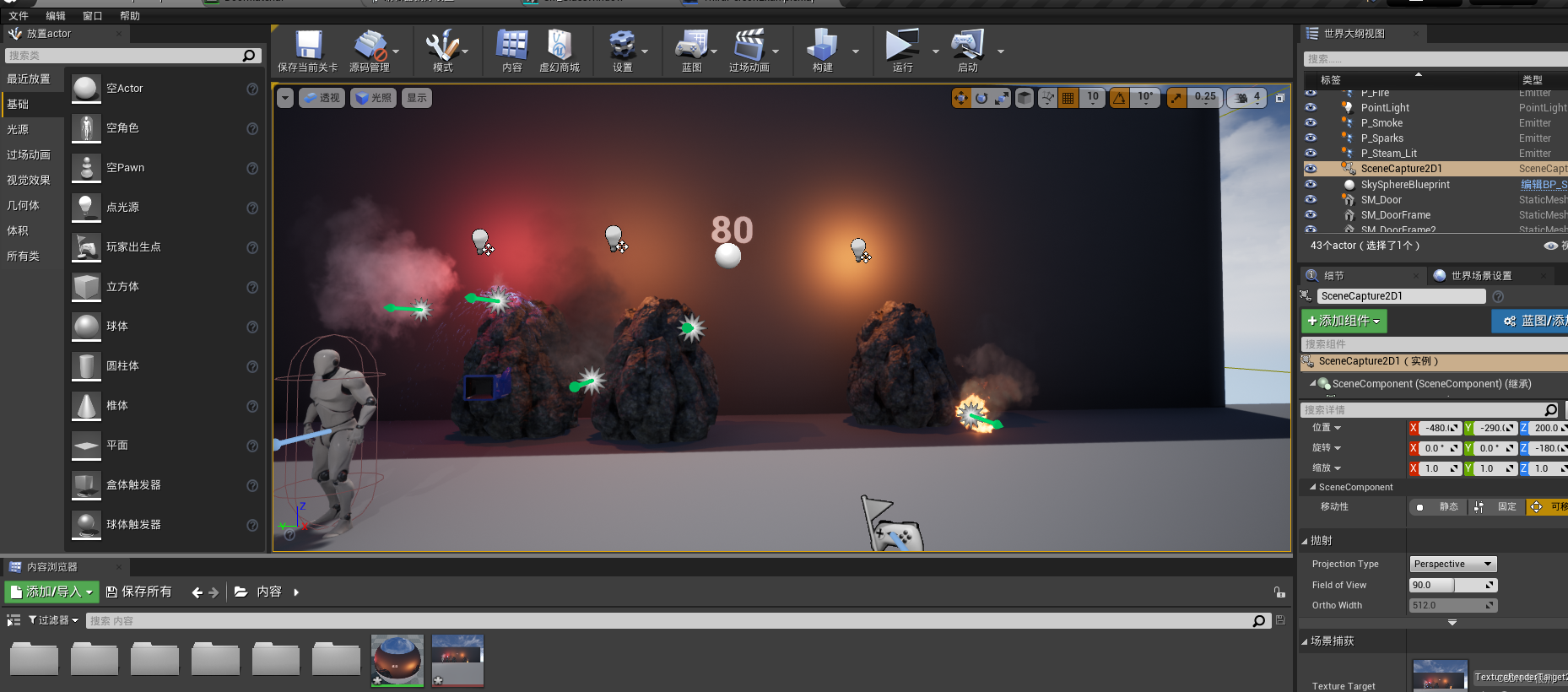Toggle grid snapping in viewport

(x=1068, y=98)
